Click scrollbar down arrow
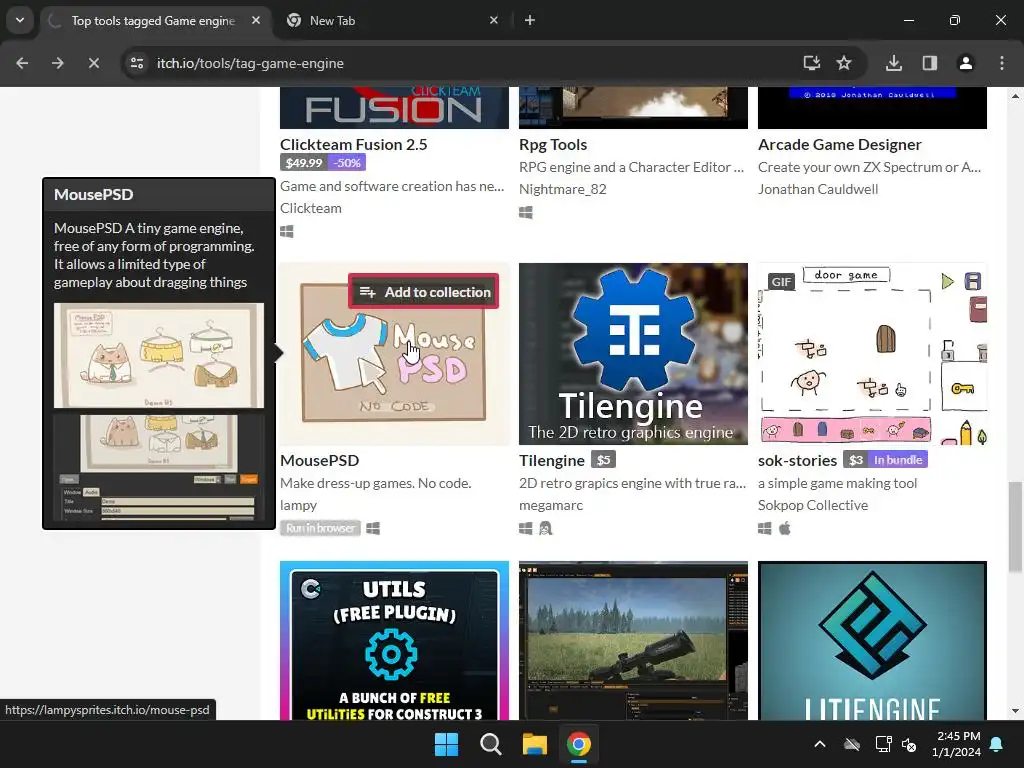Screen dimensions: 1024x768 (1014, 711)
